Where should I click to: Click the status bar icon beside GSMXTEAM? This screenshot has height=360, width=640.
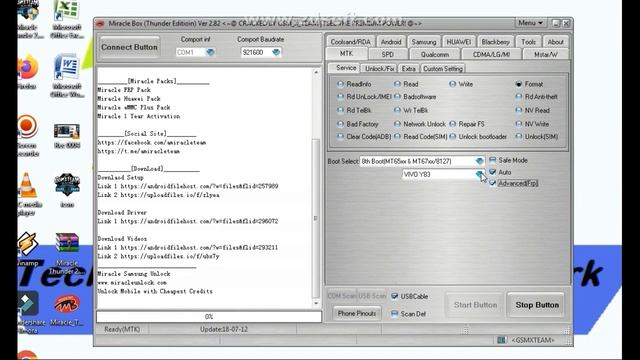(x=501, y=340)
